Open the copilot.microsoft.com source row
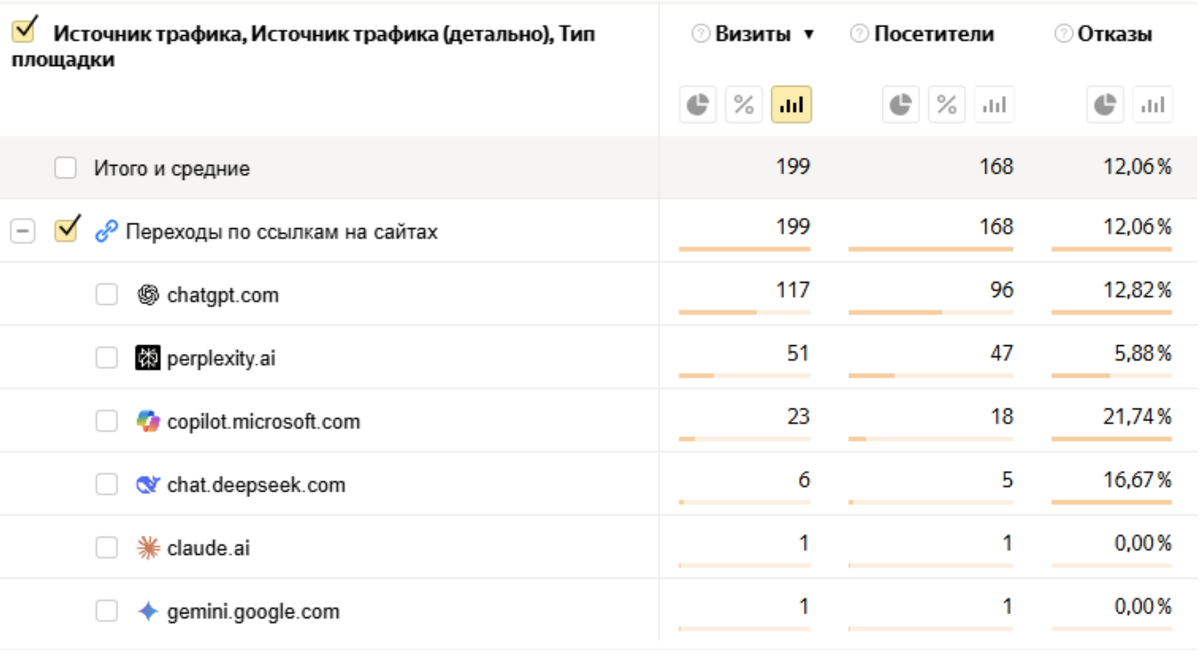The image size is (1200, 660). tap(263, 422)
